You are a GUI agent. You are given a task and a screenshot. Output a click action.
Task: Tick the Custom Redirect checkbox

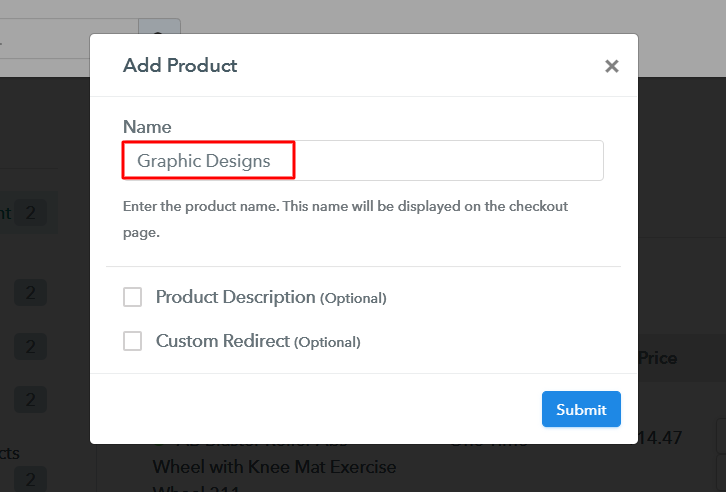coord(132,341)
